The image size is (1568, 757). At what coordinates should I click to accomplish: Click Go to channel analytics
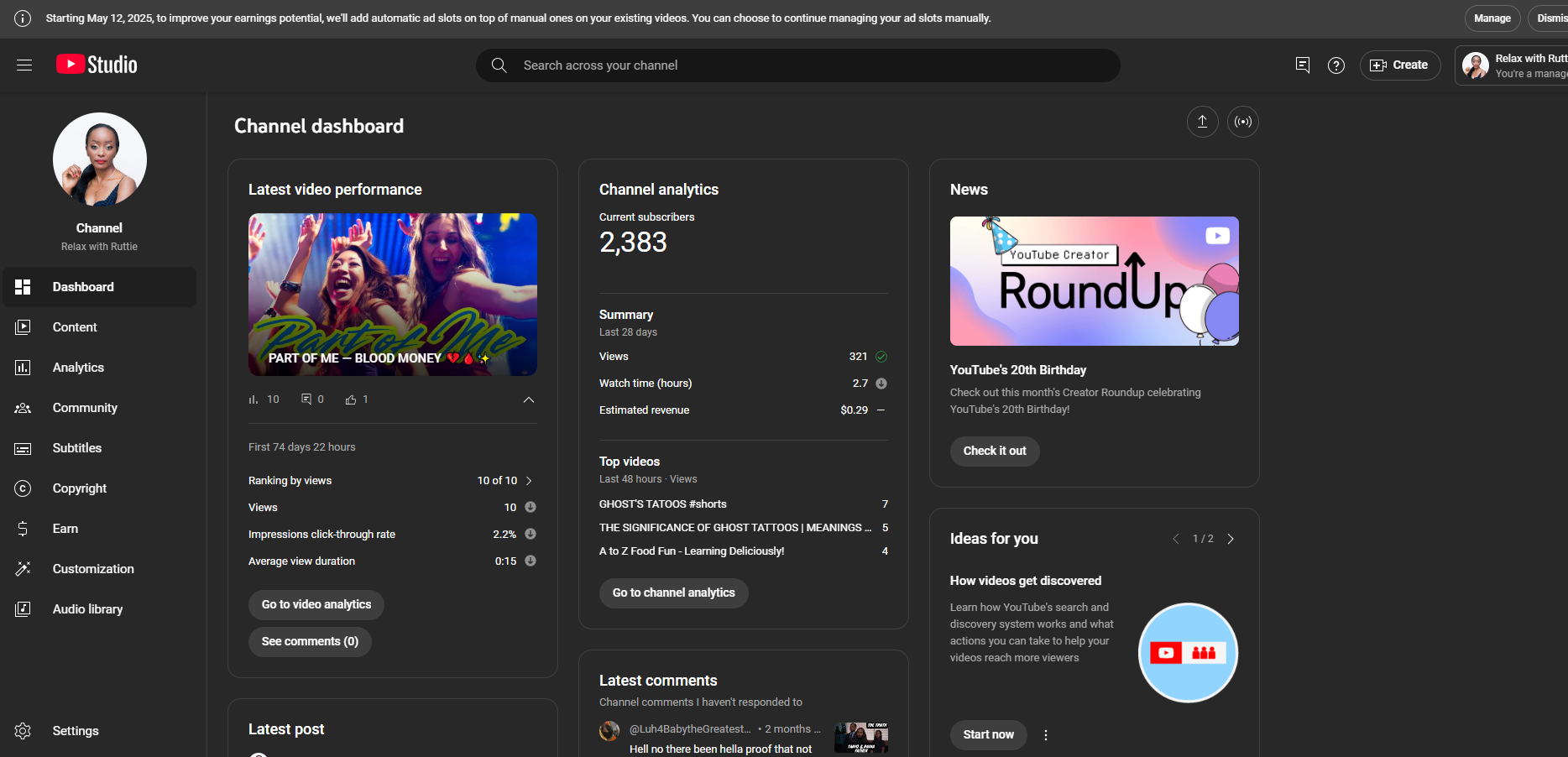click(x=674, y=593)
